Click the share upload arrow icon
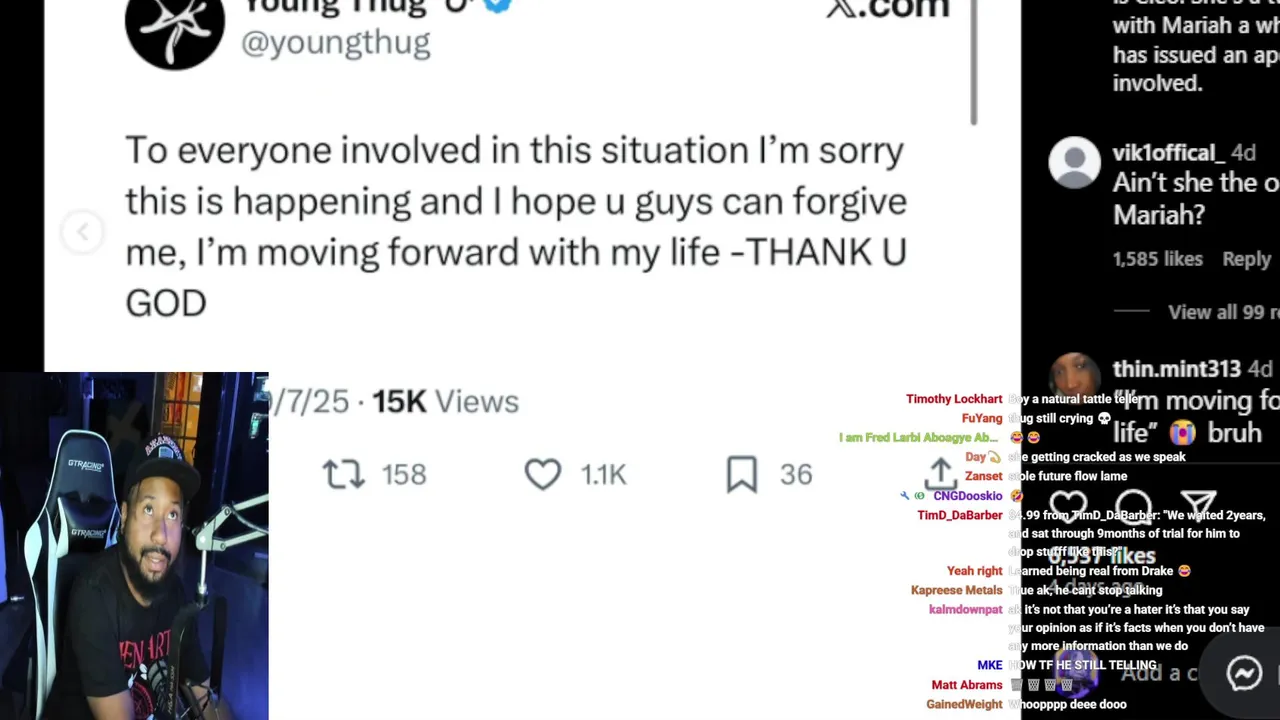This screenshot has height=720, width=1280. (940, 474)
